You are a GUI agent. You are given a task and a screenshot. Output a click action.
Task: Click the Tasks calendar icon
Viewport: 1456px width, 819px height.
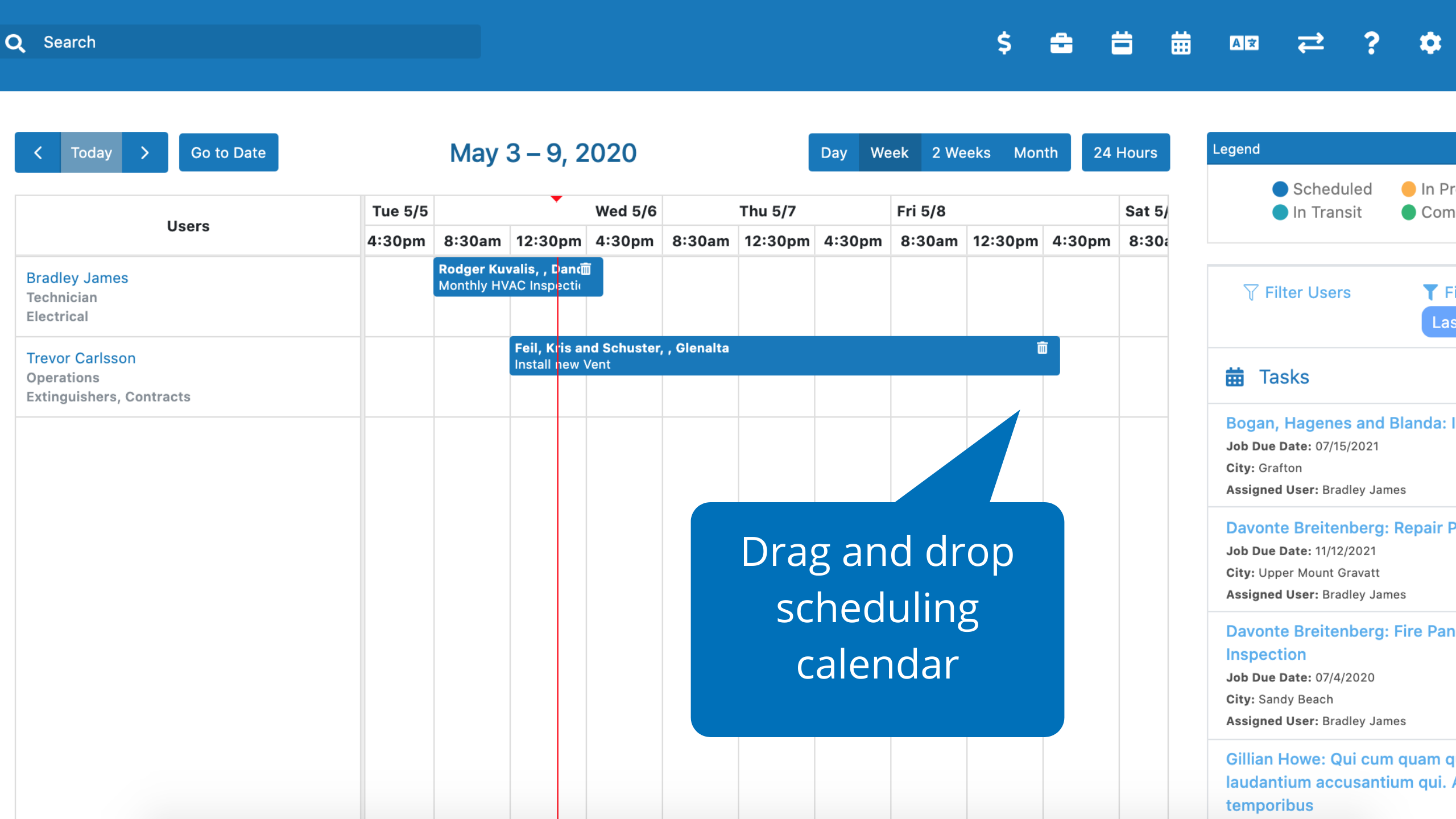point(1234,377)
